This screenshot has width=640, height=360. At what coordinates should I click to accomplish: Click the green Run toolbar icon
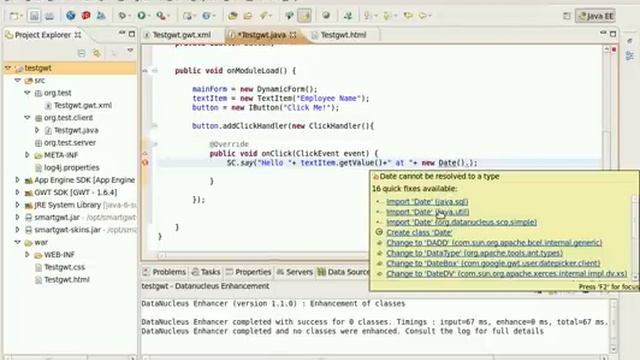pyautogui.click(x=141, y=16)
